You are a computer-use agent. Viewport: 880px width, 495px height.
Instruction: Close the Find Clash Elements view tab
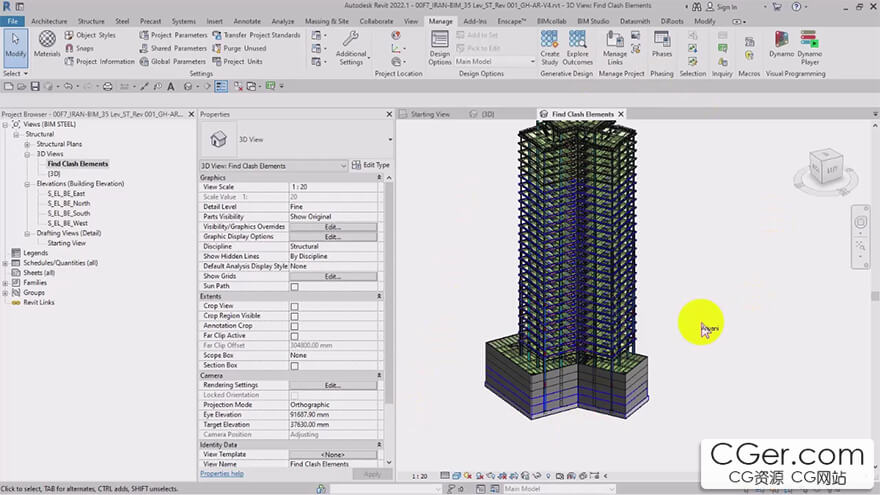tap(621, 114)
